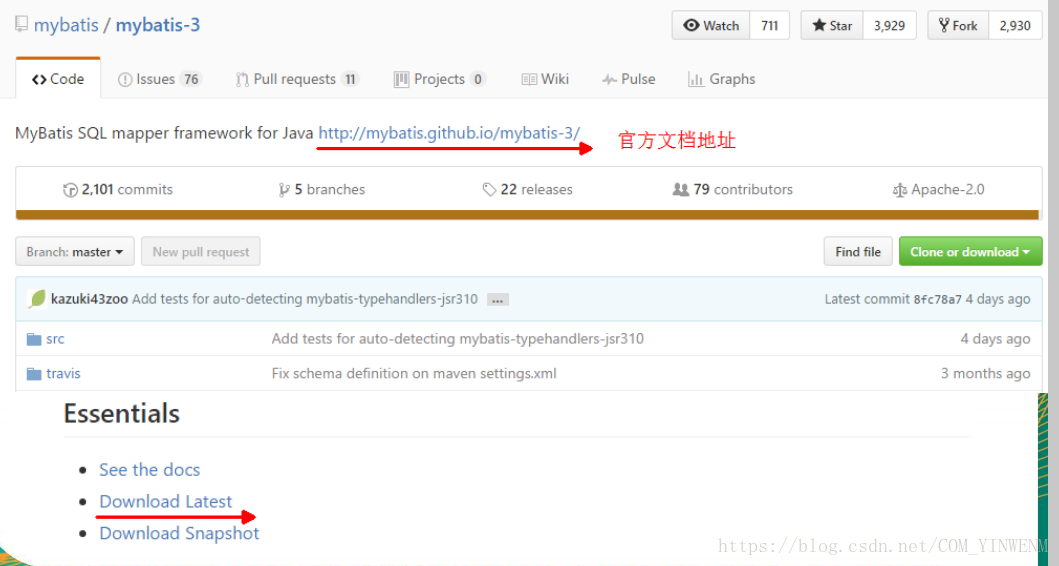This screenshot has width=1059, height=566.
Task: Open the Fix schema definition commit message
Action: pos(414,374)
